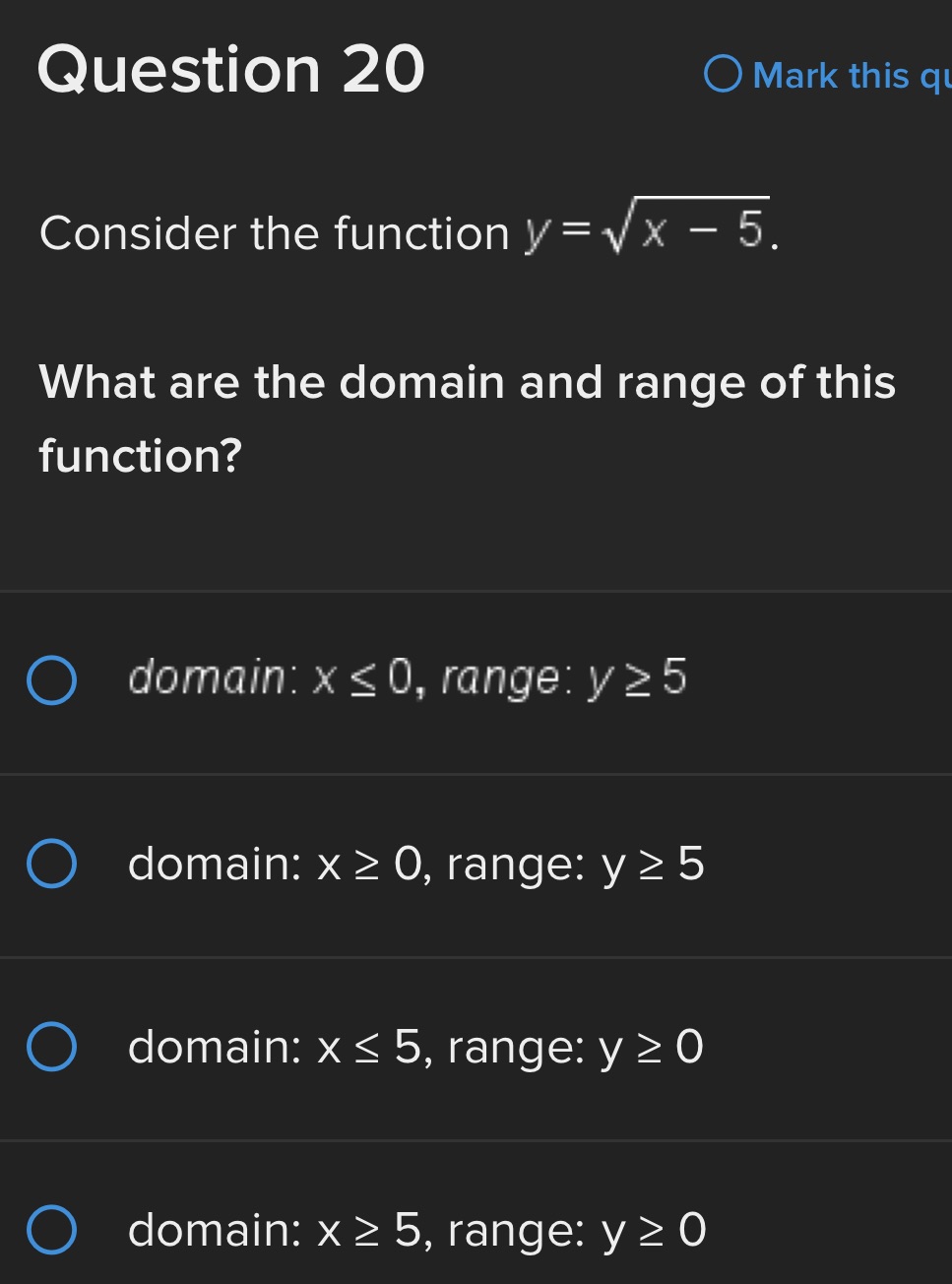Select answer "domain: x ≥ 0, range: y ≥ 5"
Viewport: 952px width, 1284px height.
416,865
